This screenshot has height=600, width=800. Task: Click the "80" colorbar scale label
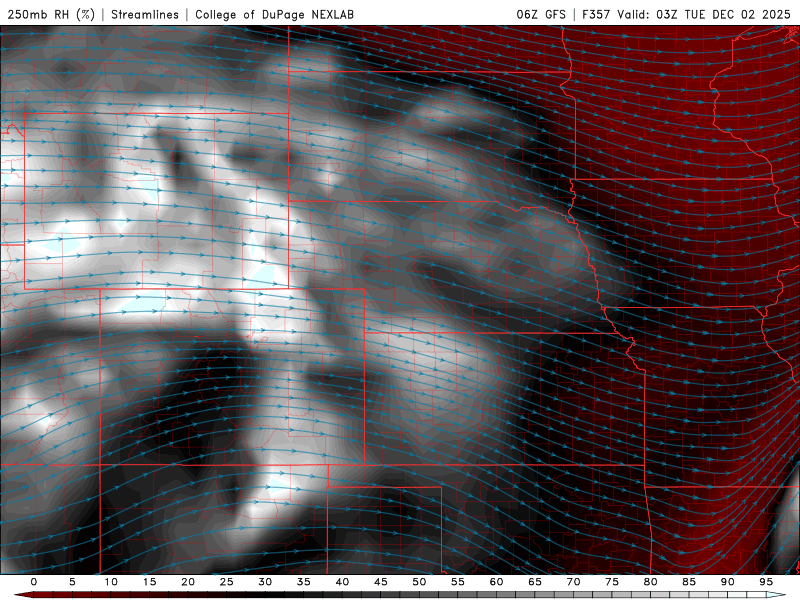point(650,582)
